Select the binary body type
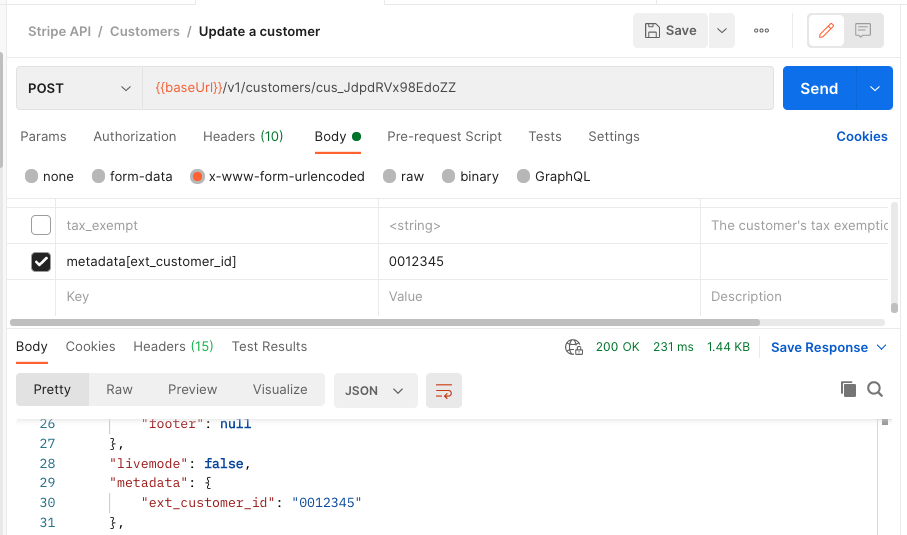This screenshot has width=907, height=535. click(448, 176)
